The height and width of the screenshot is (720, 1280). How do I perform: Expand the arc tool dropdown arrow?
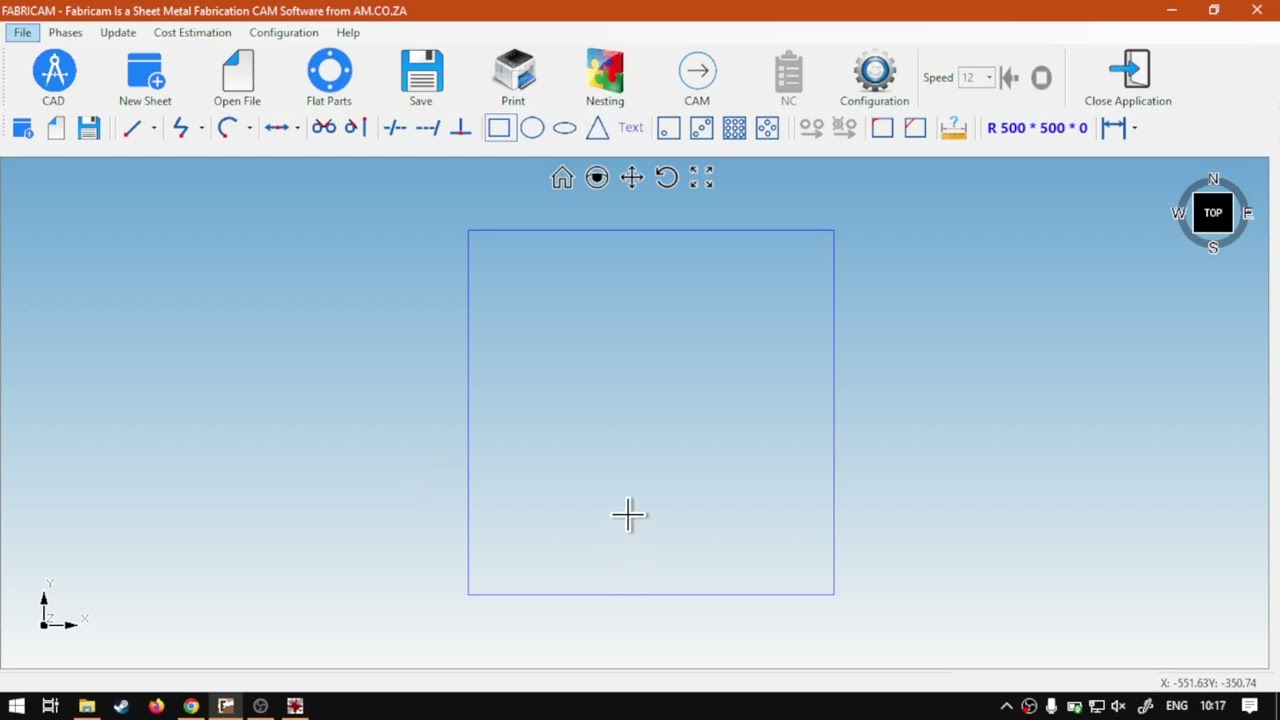249,128
